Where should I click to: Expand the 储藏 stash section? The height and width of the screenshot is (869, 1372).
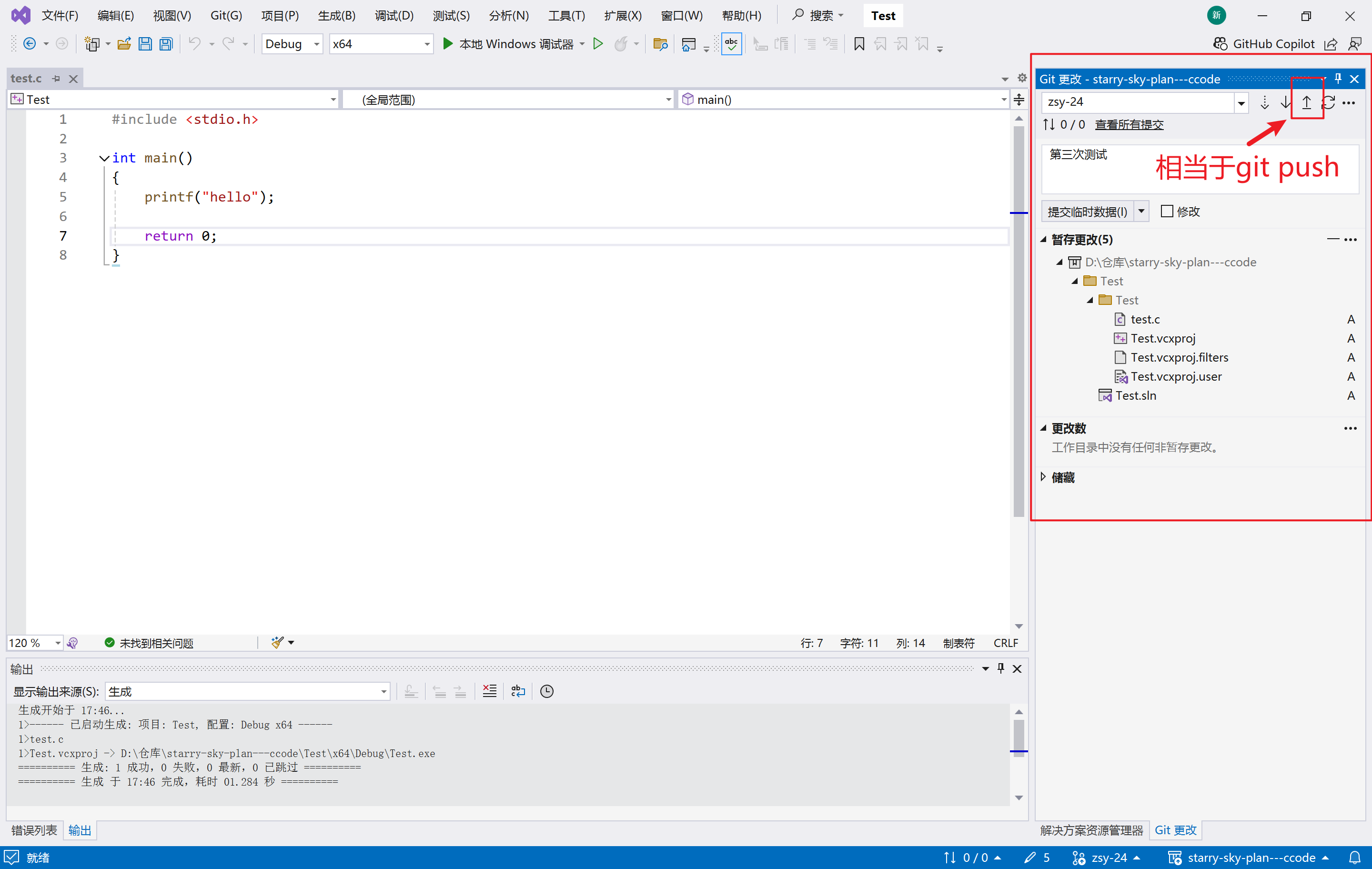(1044, 477)
